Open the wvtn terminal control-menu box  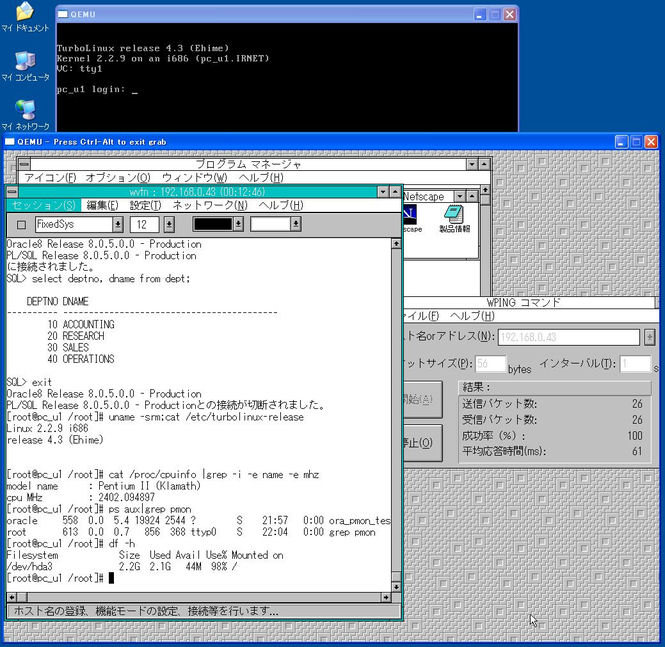click(x=12, y=192)
